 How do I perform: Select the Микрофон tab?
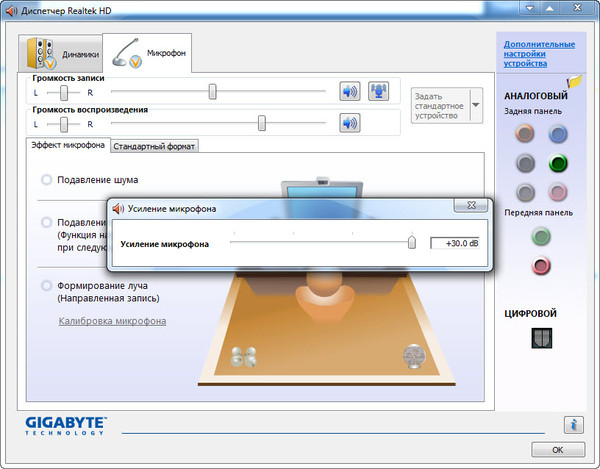[x=147, y=53]
